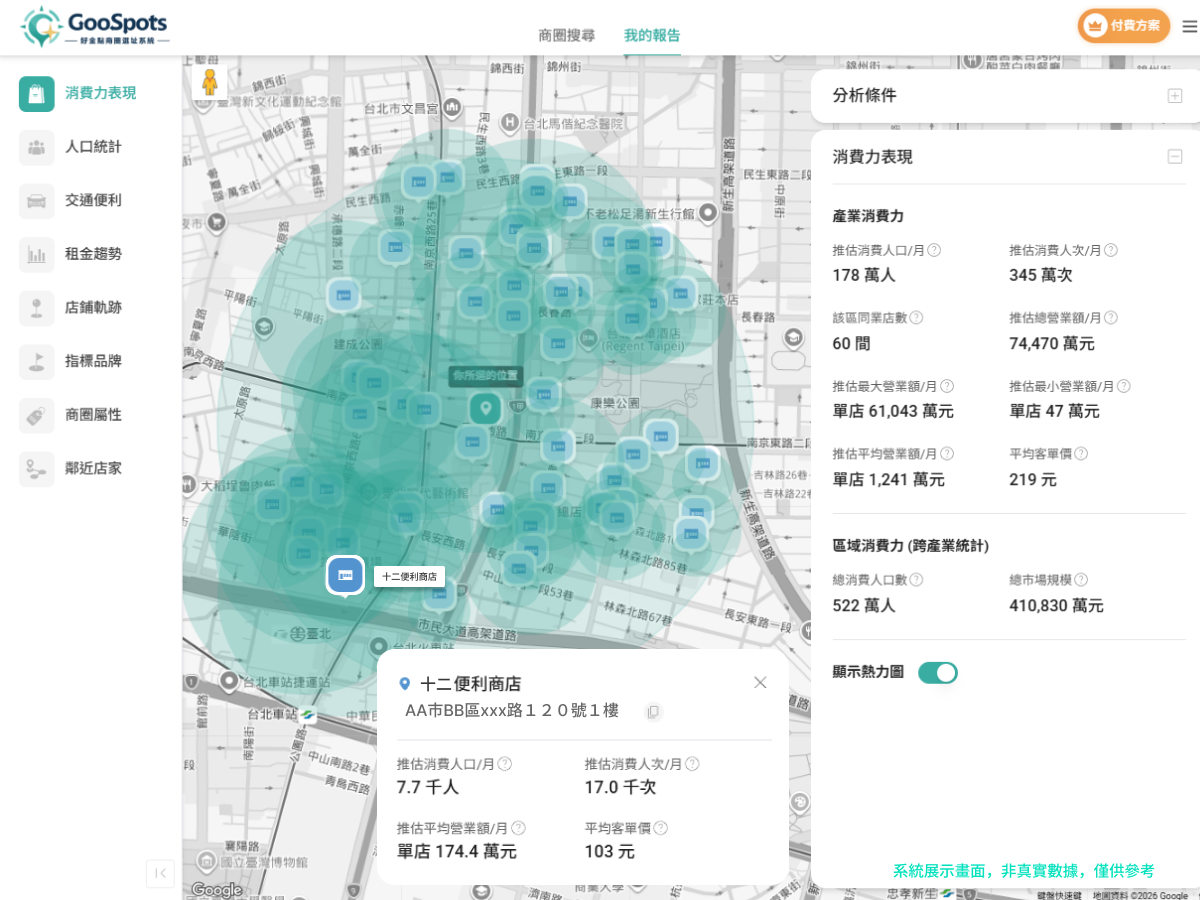Show help for 總市場規模
1200x900 pixels.
(1081, 580)
